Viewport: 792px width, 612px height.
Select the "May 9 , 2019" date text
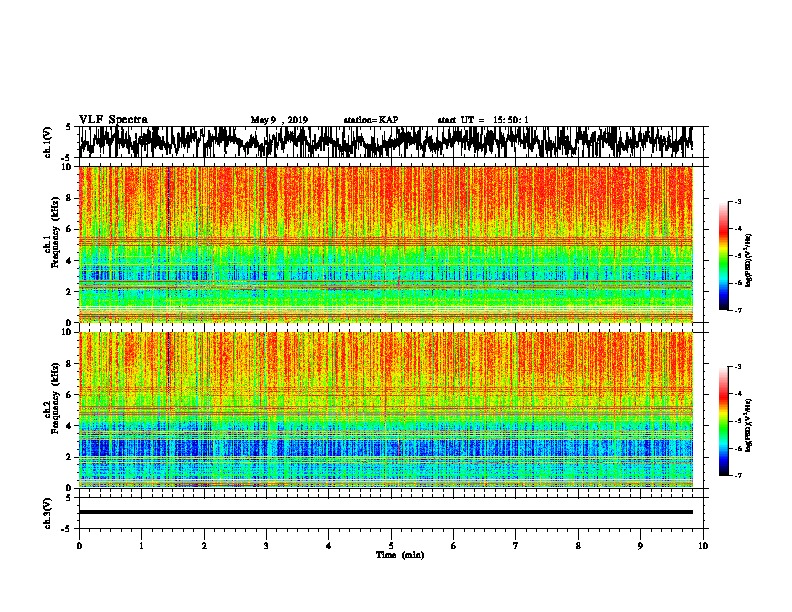279,120
